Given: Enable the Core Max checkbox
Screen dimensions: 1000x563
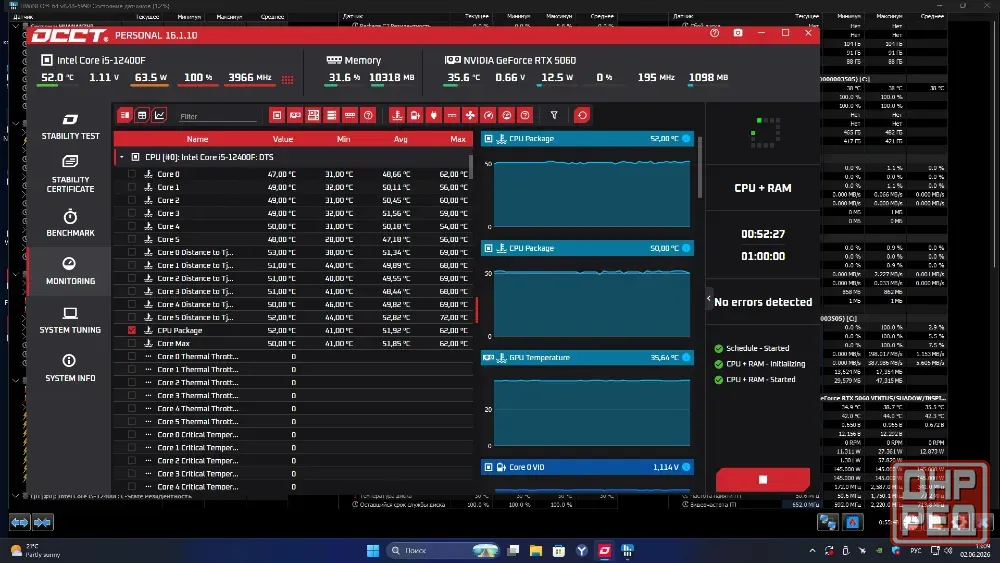Looking at the screenshot, I should pos(131,343).
